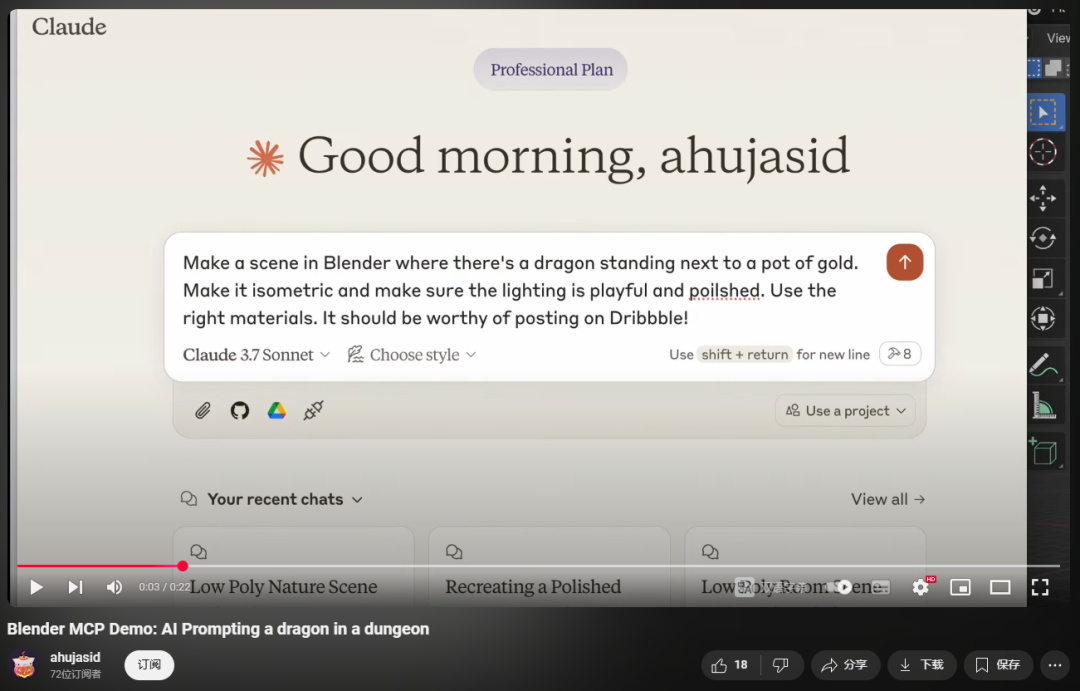This screenshot has width=1080, height=691.
Task: Click the ahujasid channel avatar
Action: (24, 665)
